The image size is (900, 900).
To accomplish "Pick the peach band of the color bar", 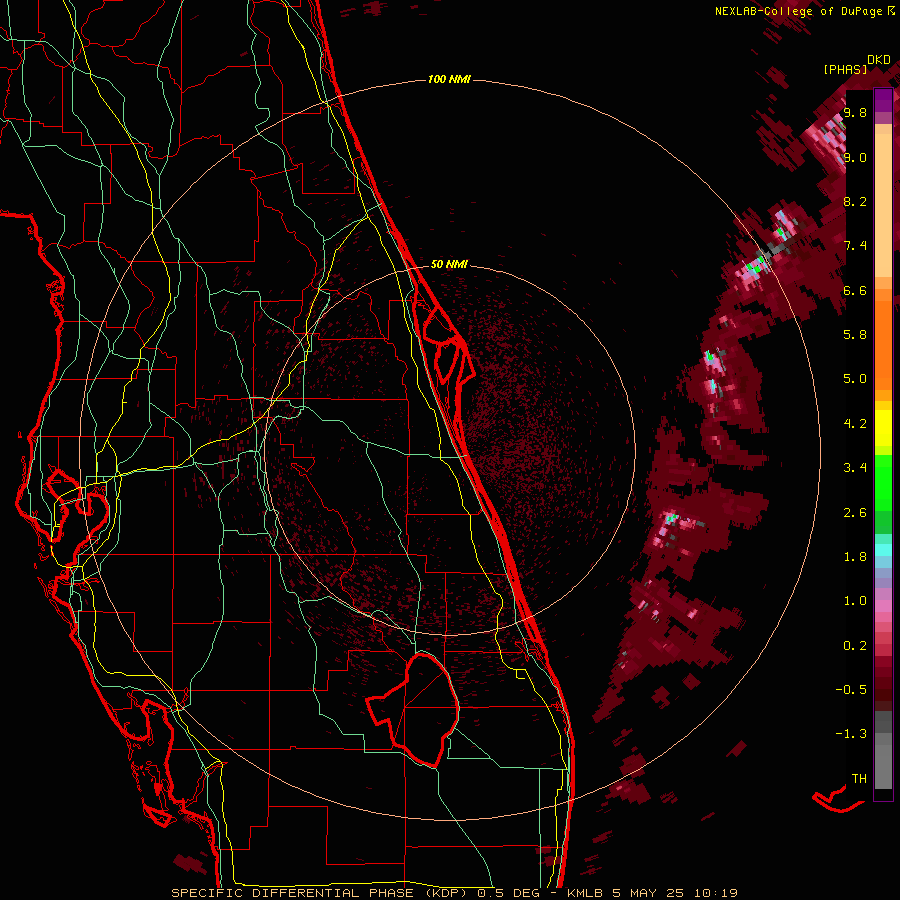I will [x=883, y=204].
